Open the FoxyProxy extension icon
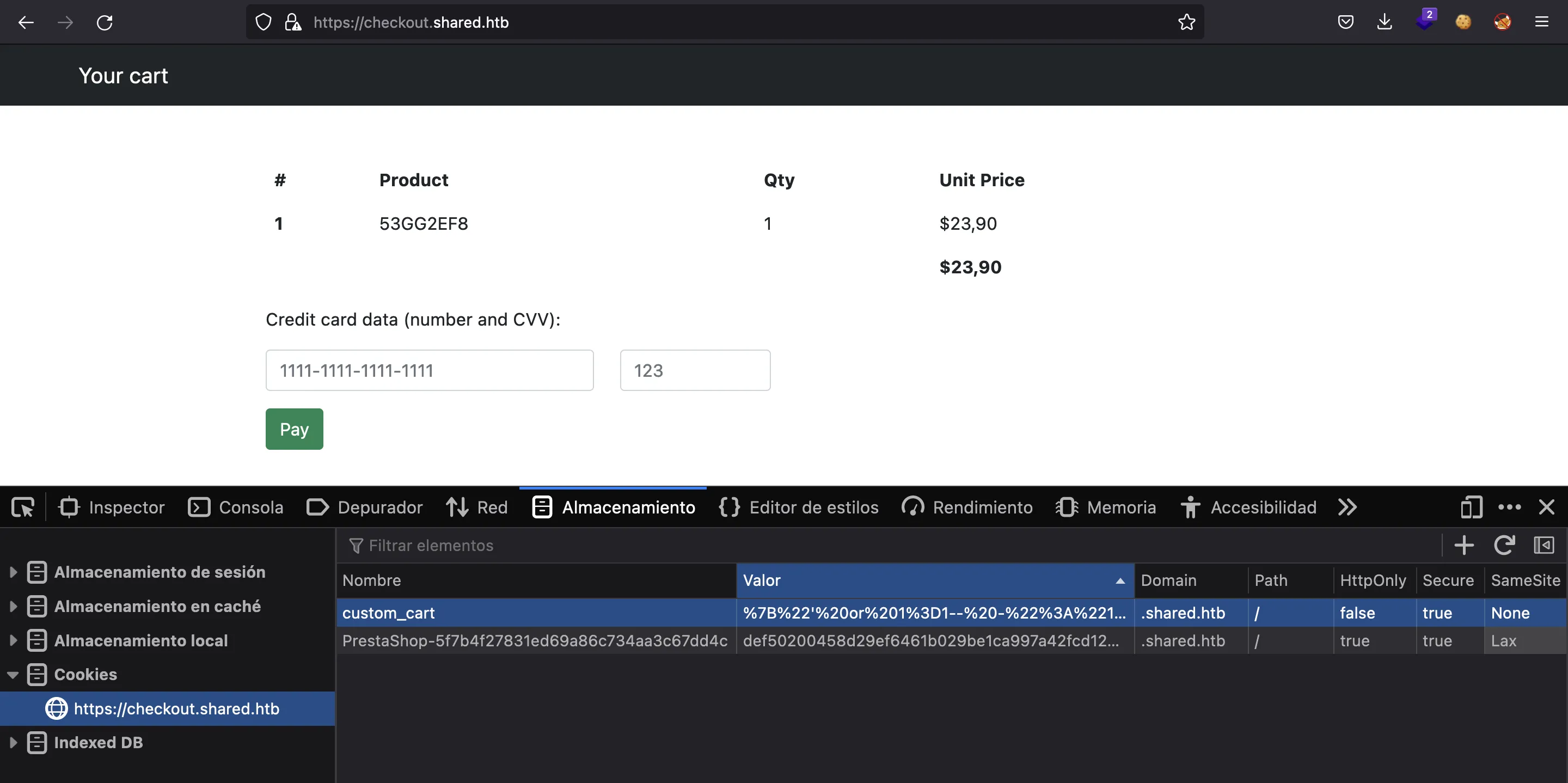 click(x=1502, y=22)
